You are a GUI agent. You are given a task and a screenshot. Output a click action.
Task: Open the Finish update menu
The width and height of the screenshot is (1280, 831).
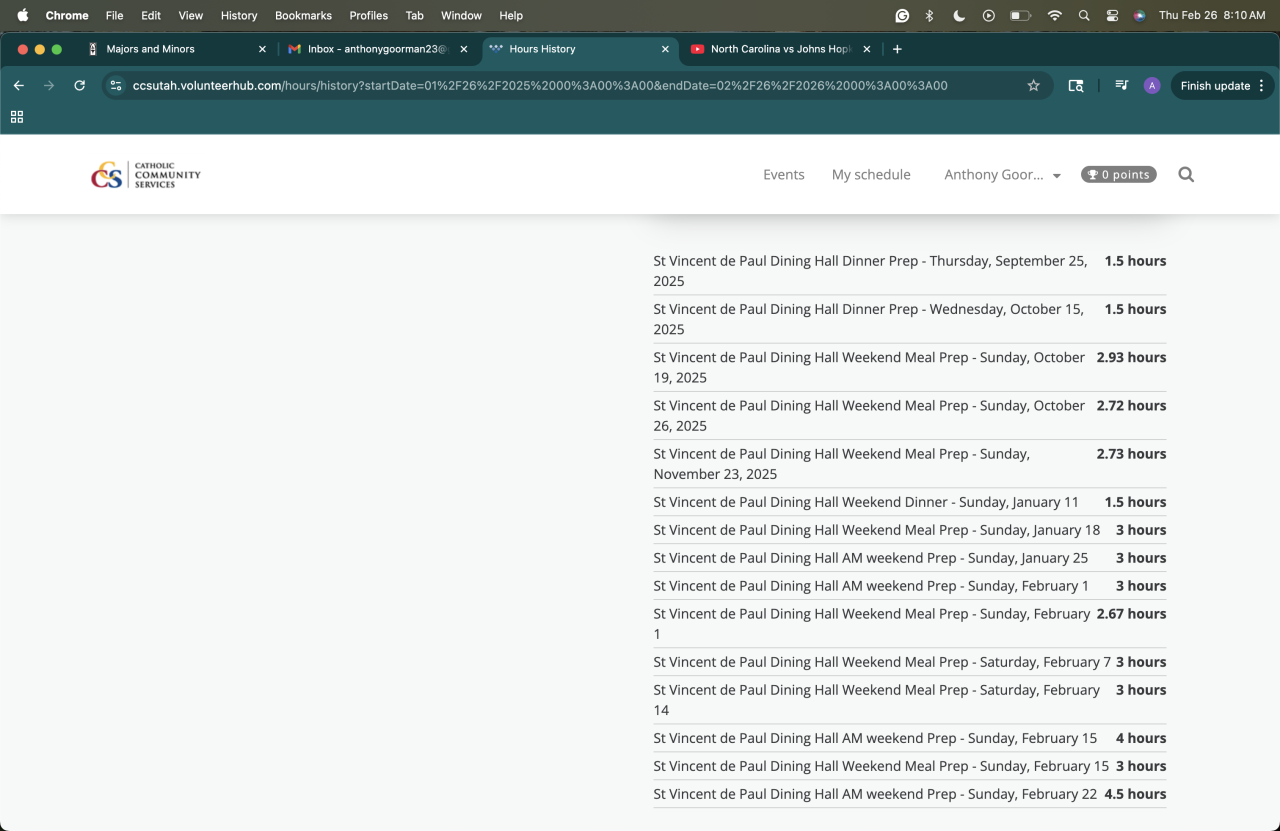coord(1222,86)
